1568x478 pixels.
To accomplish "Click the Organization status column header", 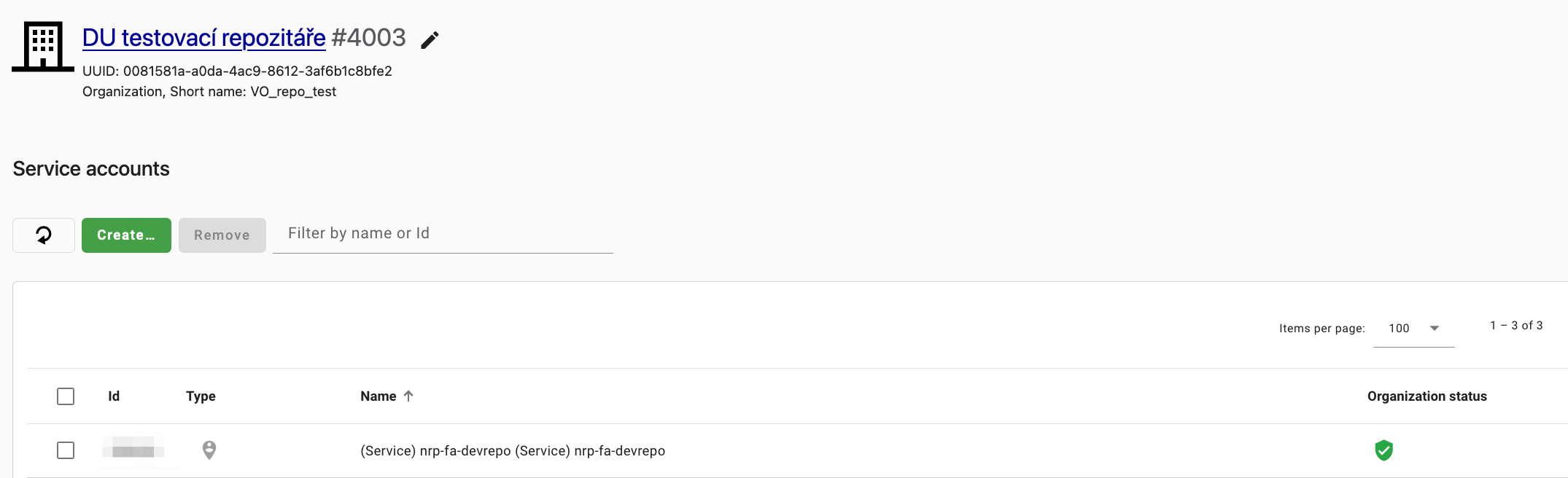I will tap(1427, 396).
